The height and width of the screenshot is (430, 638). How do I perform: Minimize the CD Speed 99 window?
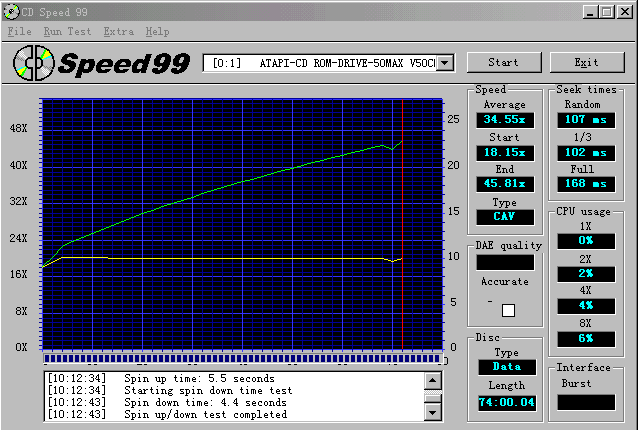click(x=590, y=11)
